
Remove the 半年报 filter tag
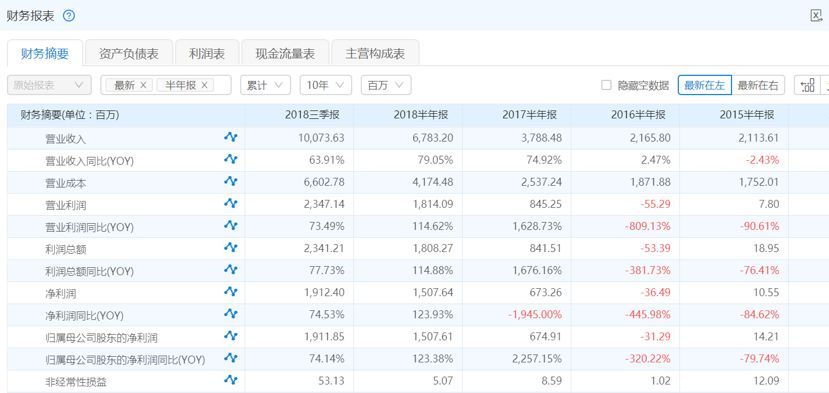coord(205,85)
